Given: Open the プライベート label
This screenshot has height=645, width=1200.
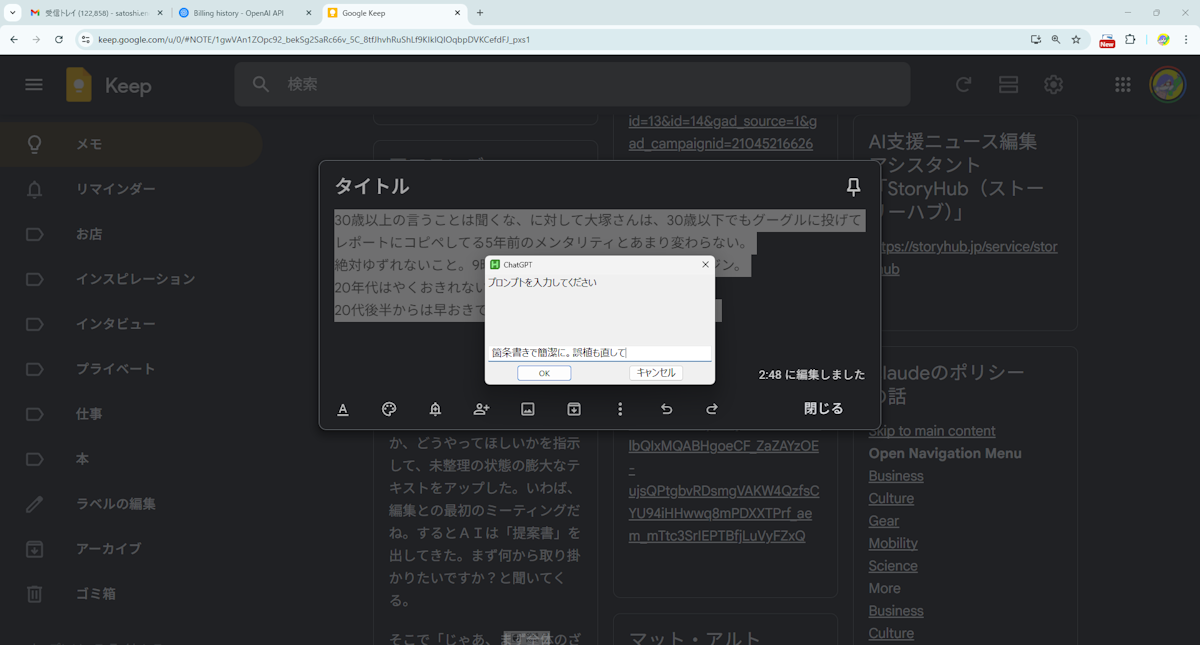Looking at the screenshot, I should tap(130, 369).
